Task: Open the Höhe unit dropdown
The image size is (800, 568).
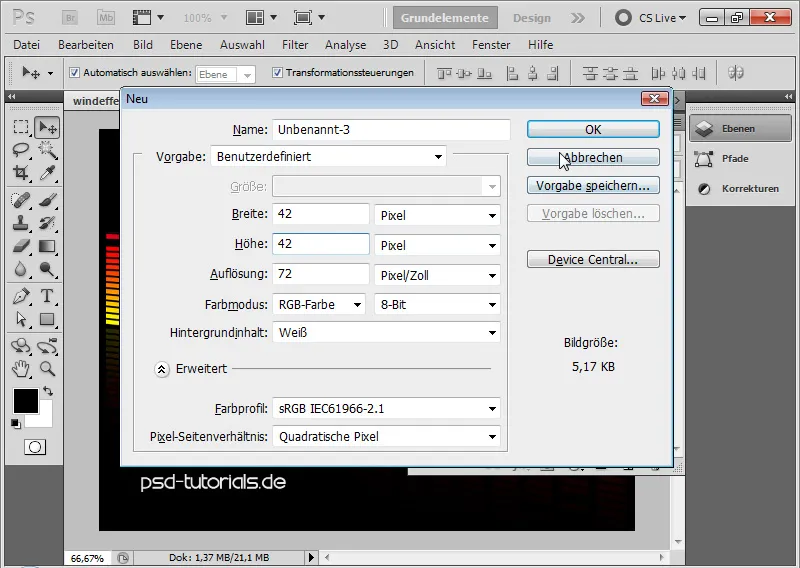Action: click(437, 245)
